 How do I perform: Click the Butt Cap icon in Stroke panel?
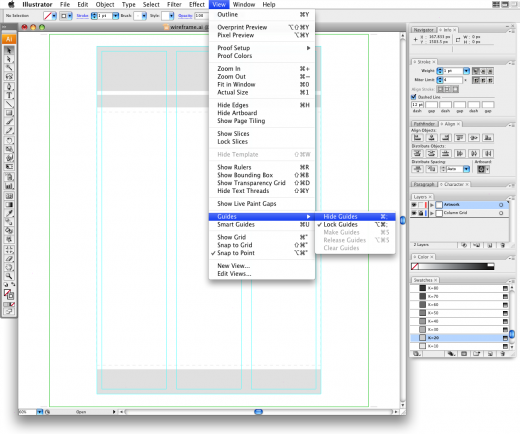475,71
